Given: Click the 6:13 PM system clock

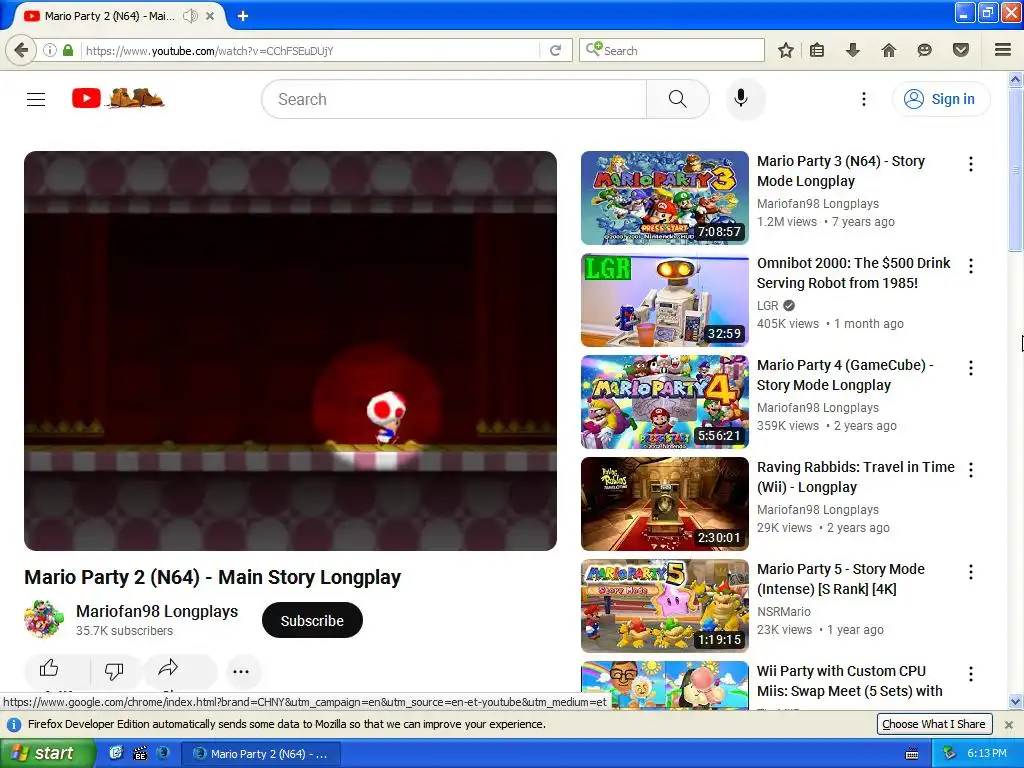Looking at the screenshot, I should click(986, 753).
